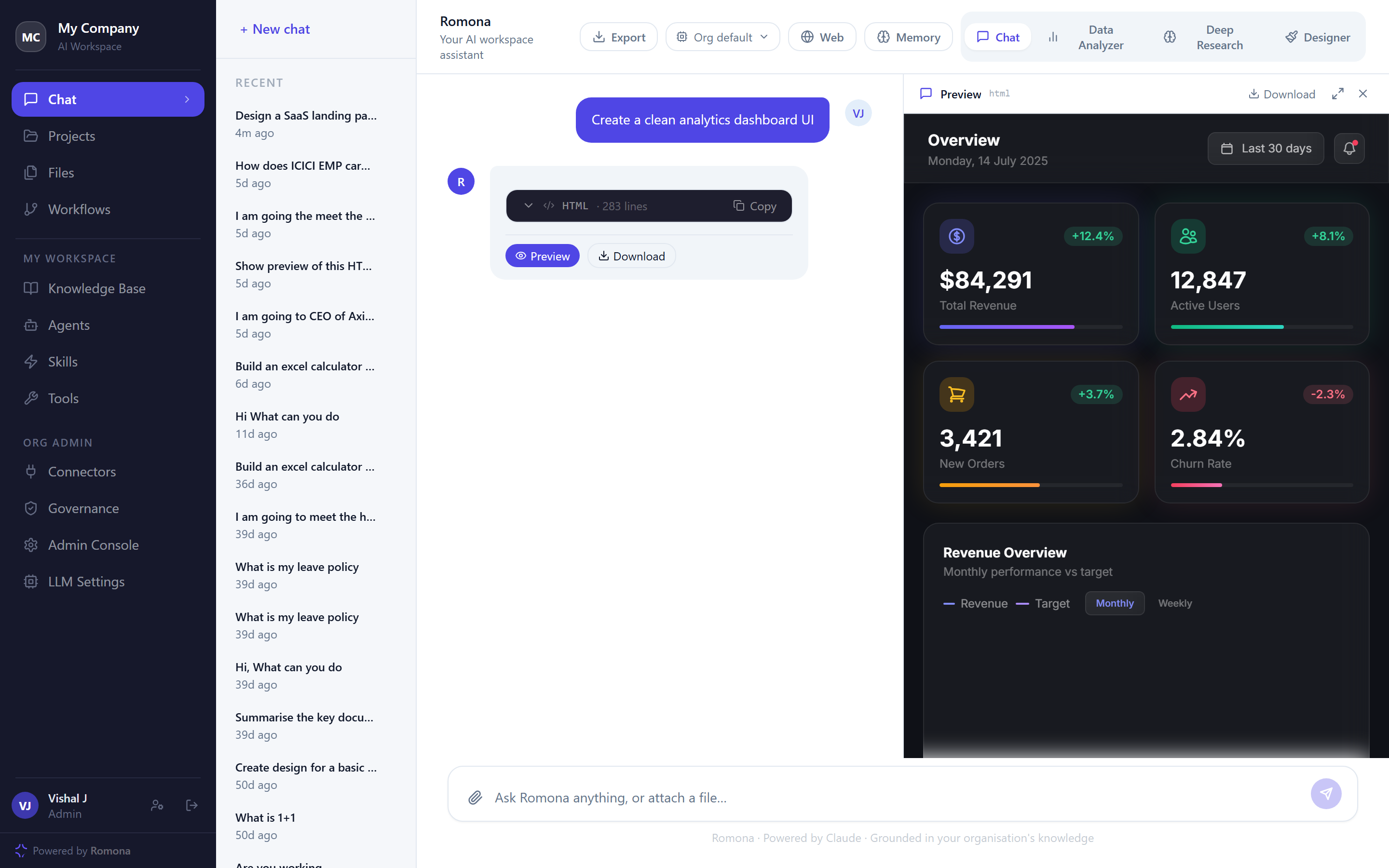Click the send message arrow button

(x=1326, y=793)
